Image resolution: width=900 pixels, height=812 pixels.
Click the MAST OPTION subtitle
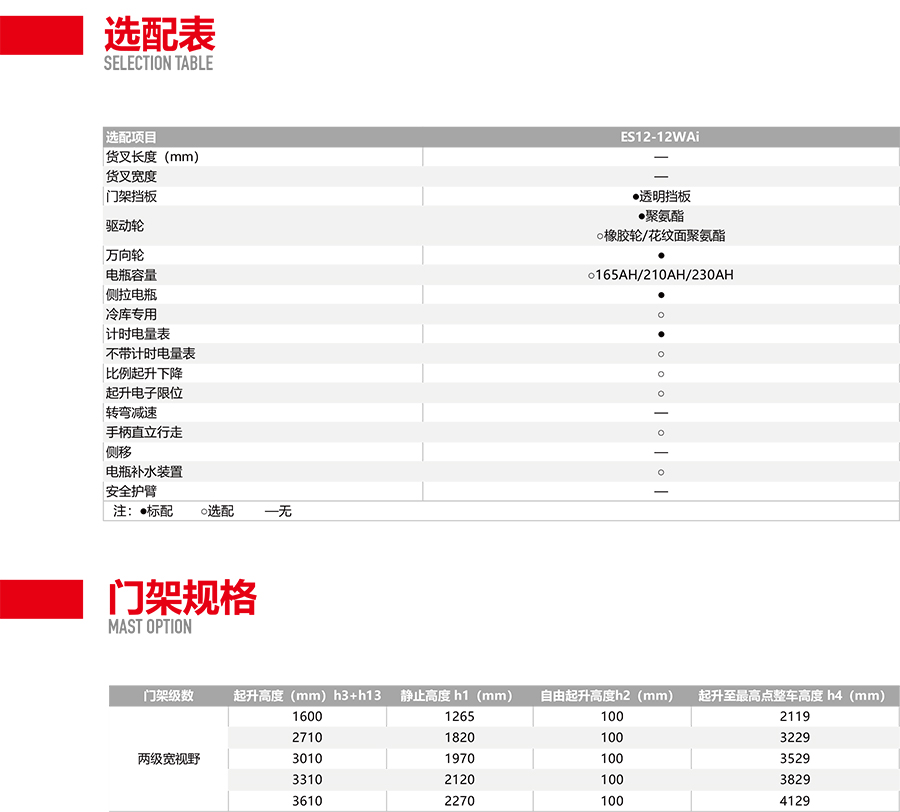click(x=150, y=627)
